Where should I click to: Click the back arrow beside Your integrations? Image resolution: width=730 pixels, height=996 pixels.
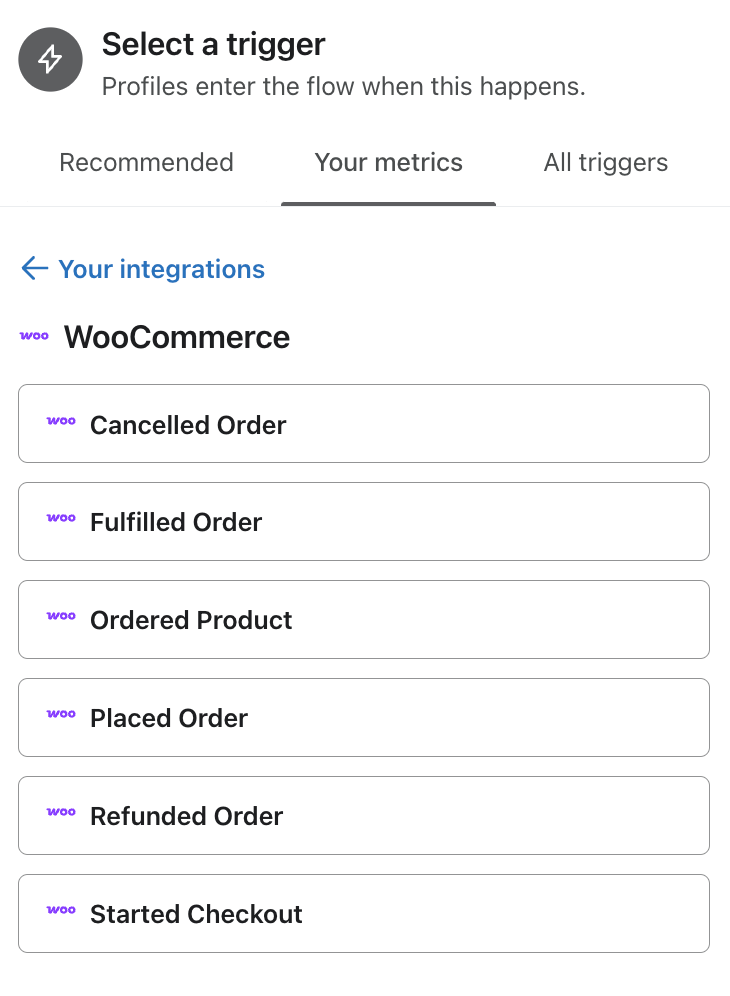pos(34,268)
